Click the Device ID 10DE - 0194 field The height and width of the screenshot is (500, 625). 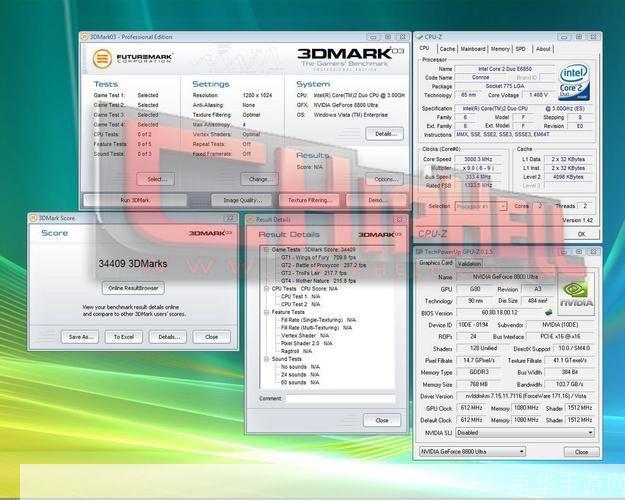(473, 325)
